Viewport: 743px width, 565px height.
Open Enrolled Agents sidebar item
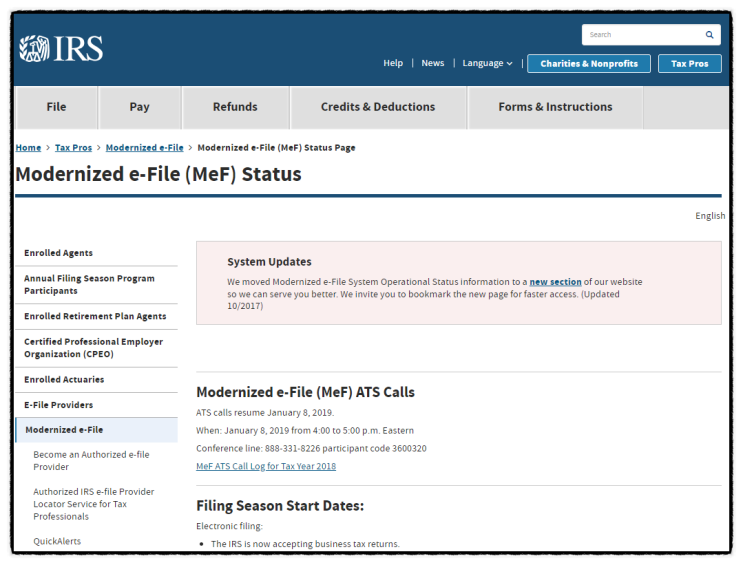click(96, 253)
